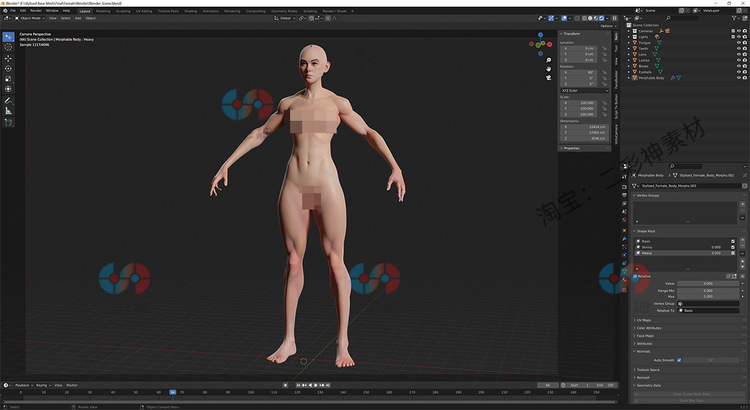Open the Render properties tab icon
The image size is (750, 410).
tap(624, 187)
